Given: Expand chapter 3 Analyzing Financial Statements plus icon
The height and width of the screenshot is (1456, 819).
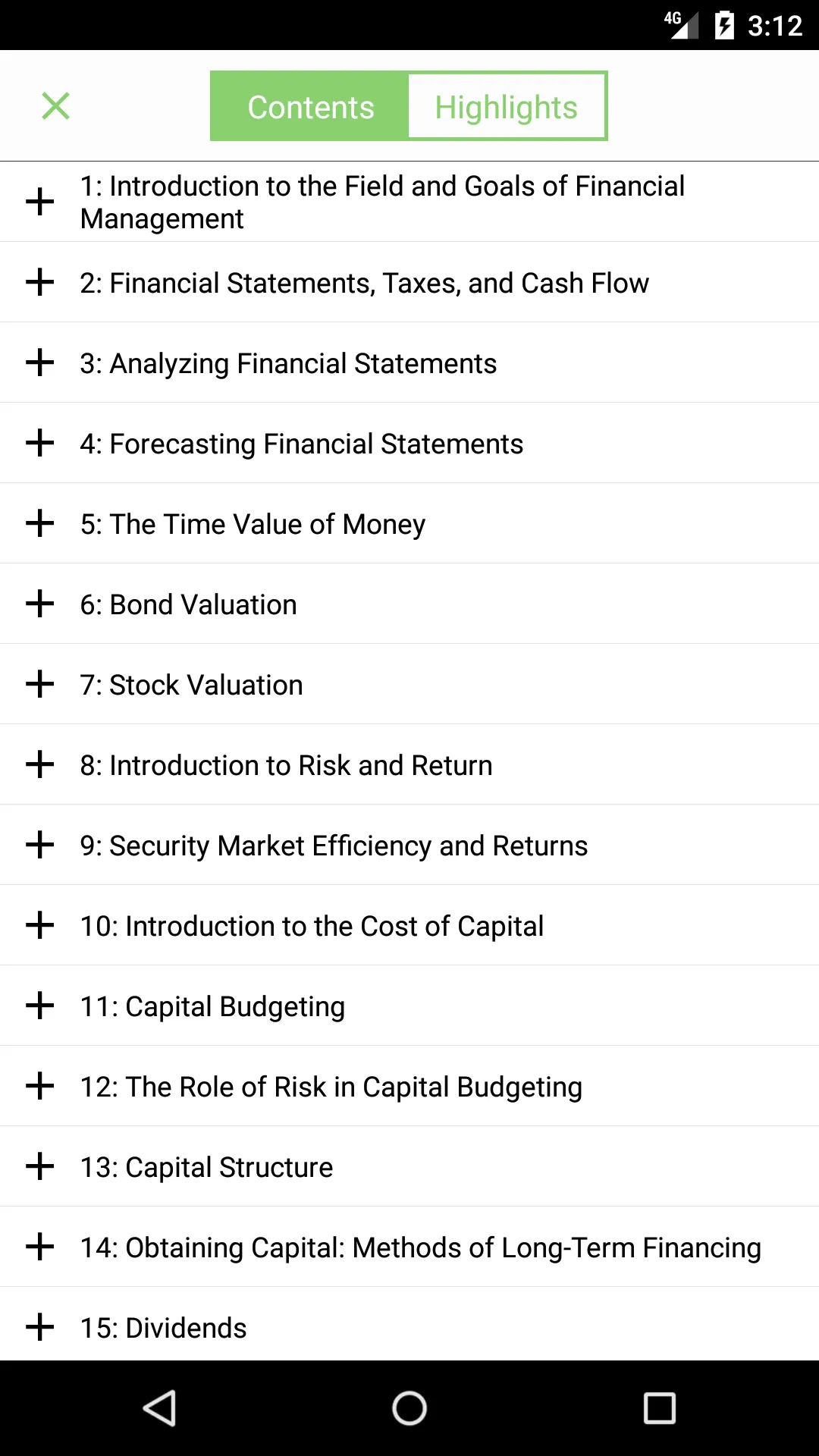Looking at the screenshot, I should click(x=39, y=363).
